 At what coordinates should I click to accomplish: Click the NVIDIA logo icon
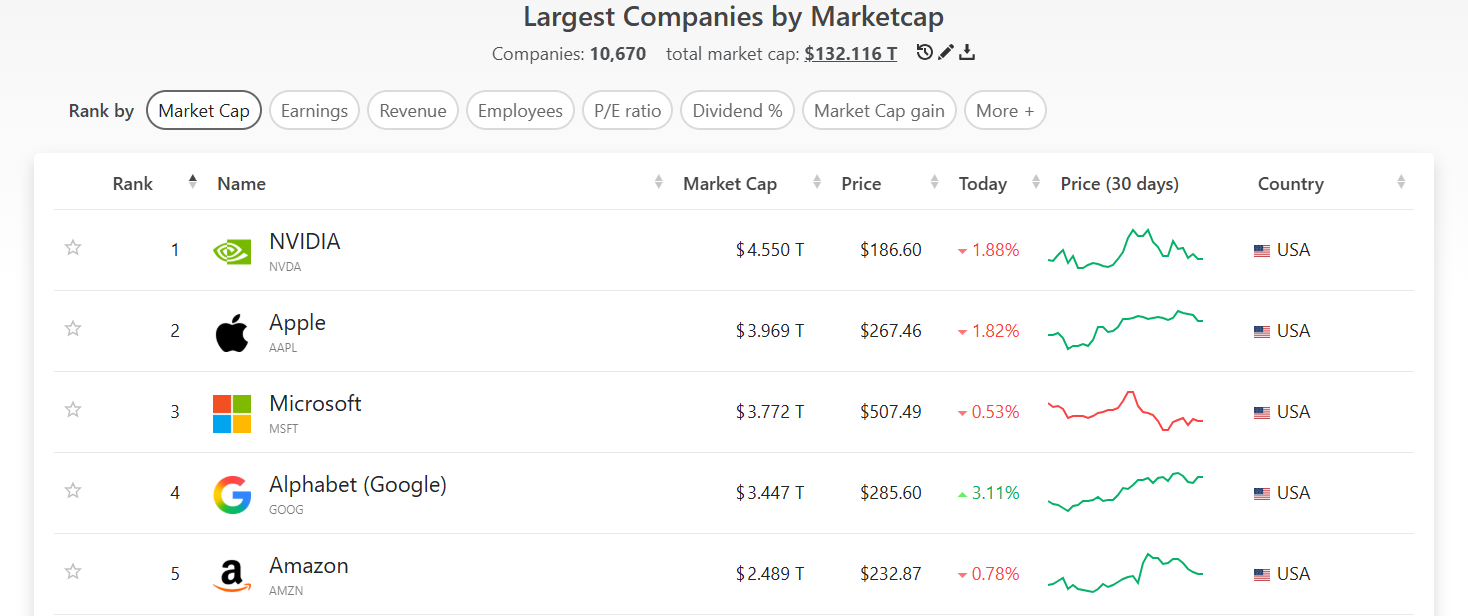[x=232, y=251]
